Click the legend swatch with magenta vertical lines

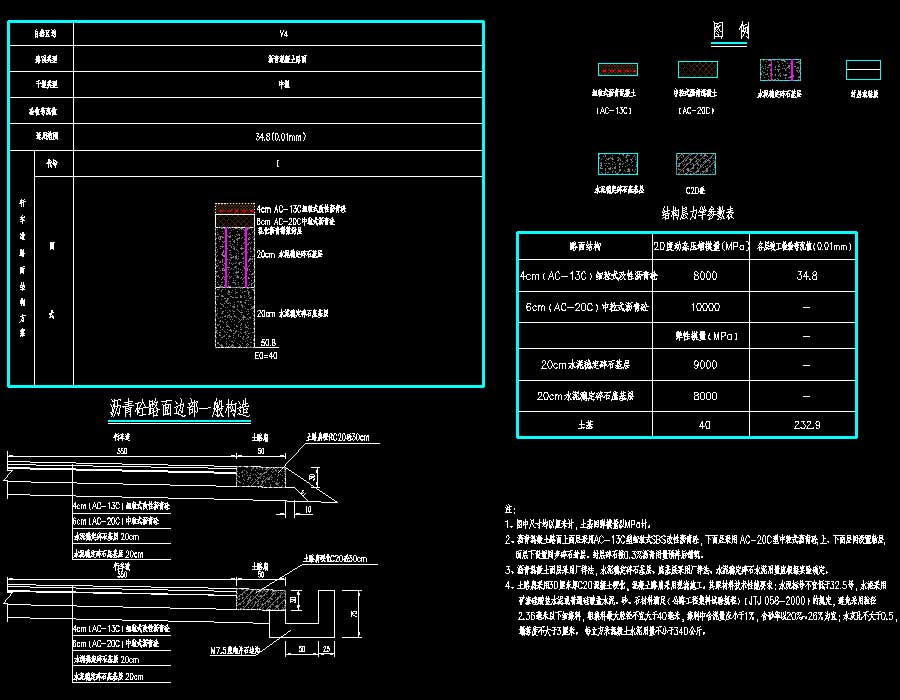click(780, 70)
